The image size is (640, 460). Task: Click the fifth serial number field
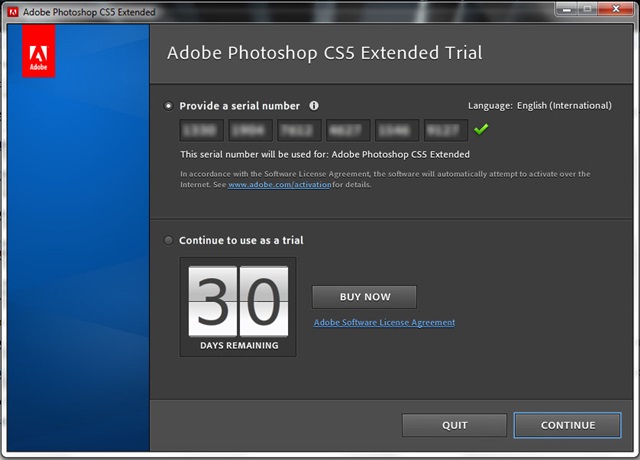click(x=397, y=130)
